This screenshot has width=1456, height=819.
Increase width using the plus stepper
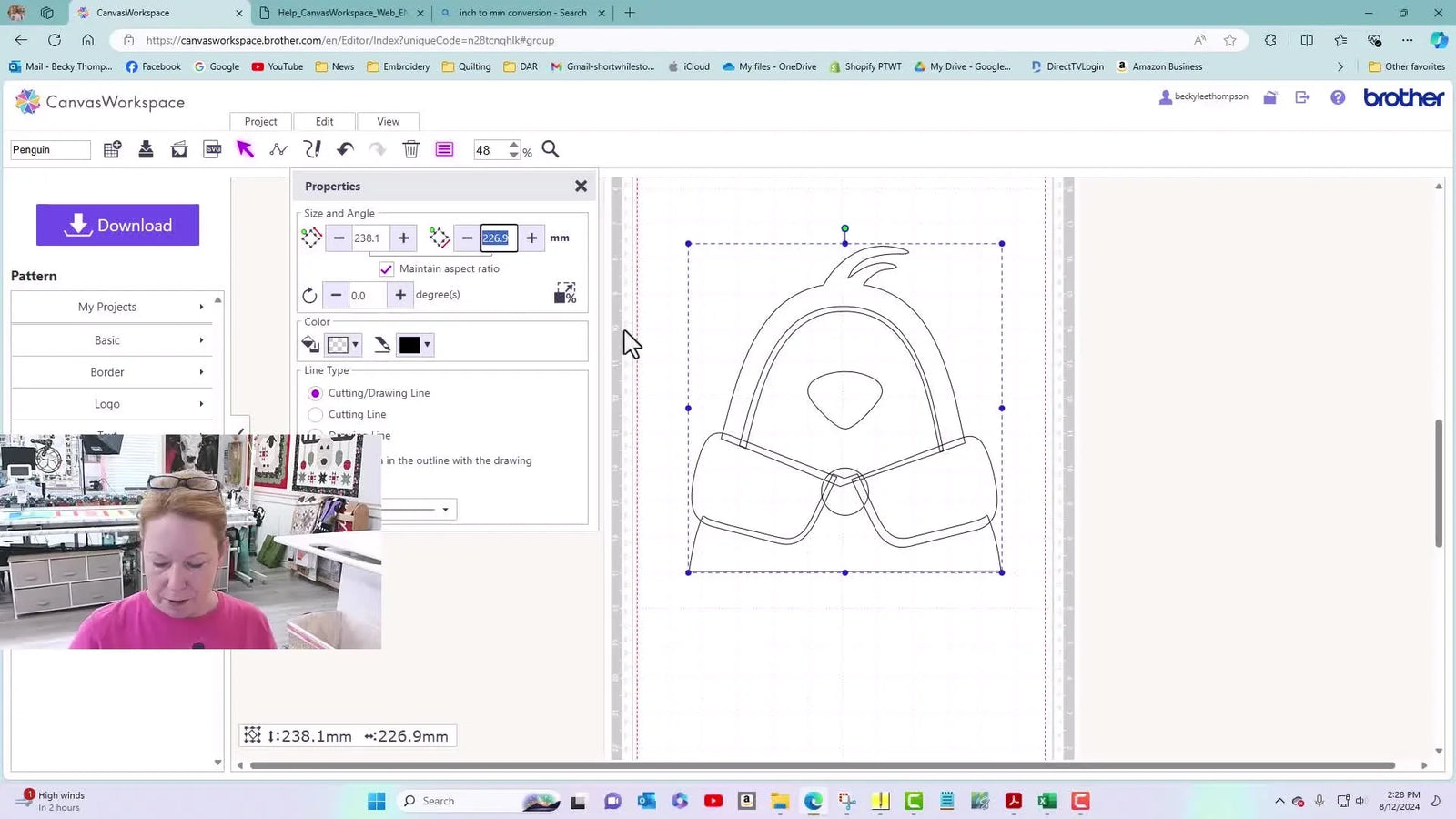pos(532,238)
